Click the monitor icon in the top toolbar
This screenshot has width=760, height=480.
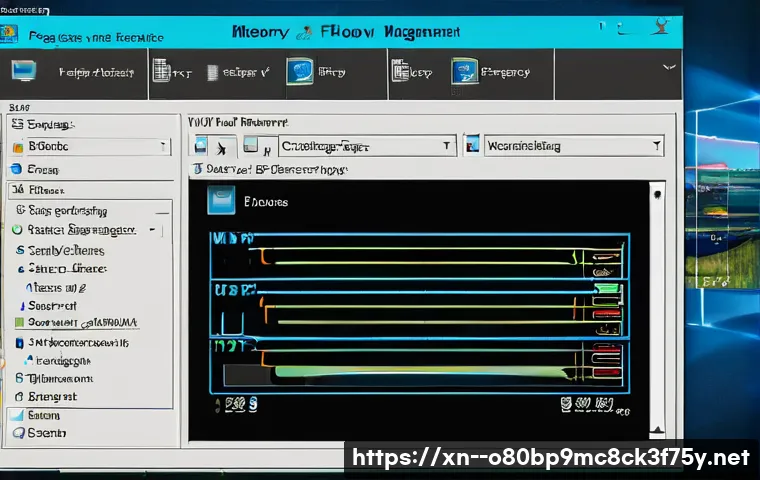click(x=24, y=71)
